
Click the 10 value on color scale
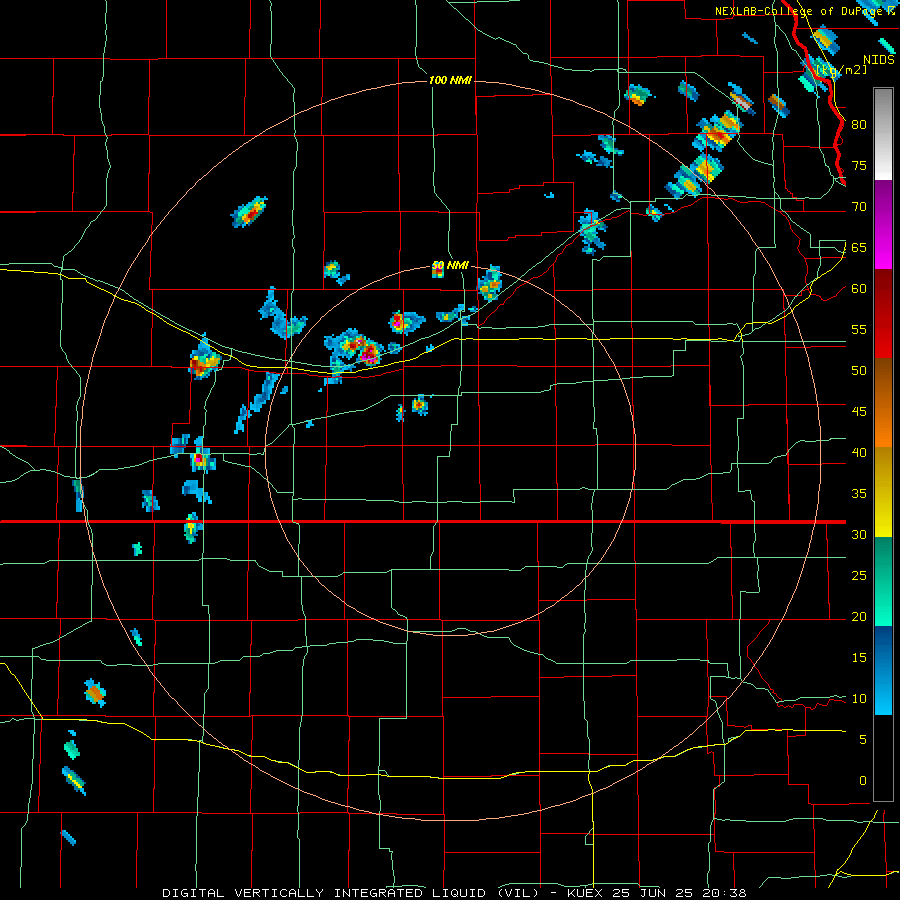859,699
